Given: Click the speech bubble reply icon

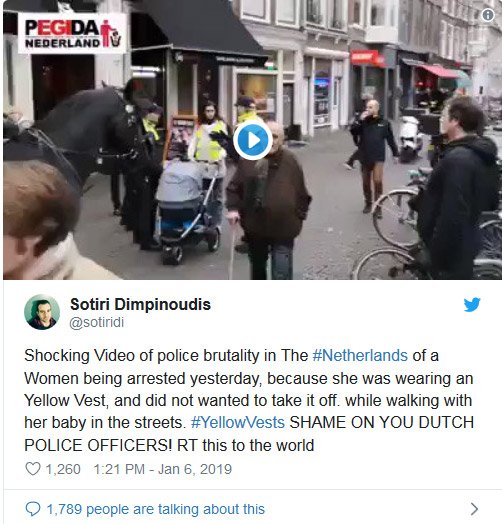Looking at the screenshot, I should pyautogui.click(x=33, y=509).
